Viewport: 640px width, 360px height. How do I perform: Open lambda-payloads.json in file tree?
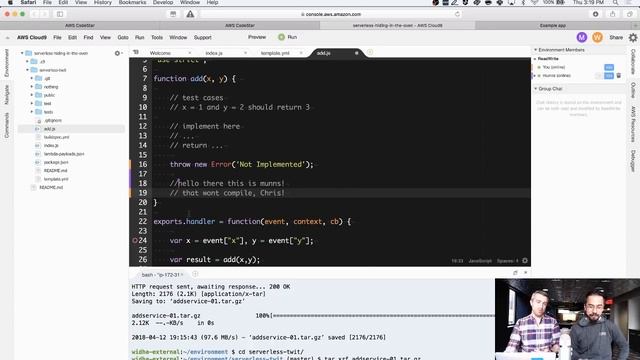tap(64, 154)
